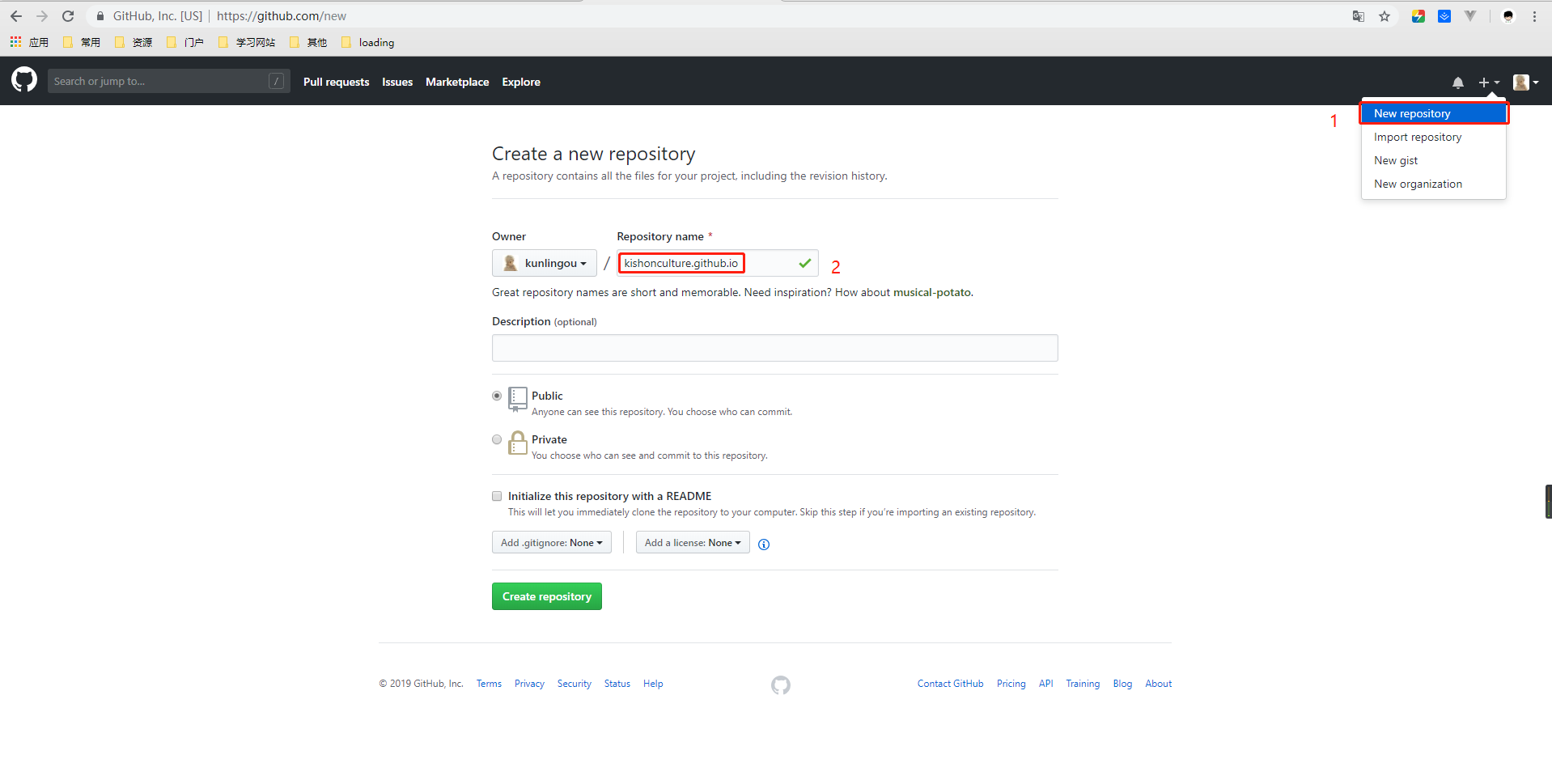Click the footer GitHub mark icon
This screenshot has height=784, width=1552.
tap(781, 685)
